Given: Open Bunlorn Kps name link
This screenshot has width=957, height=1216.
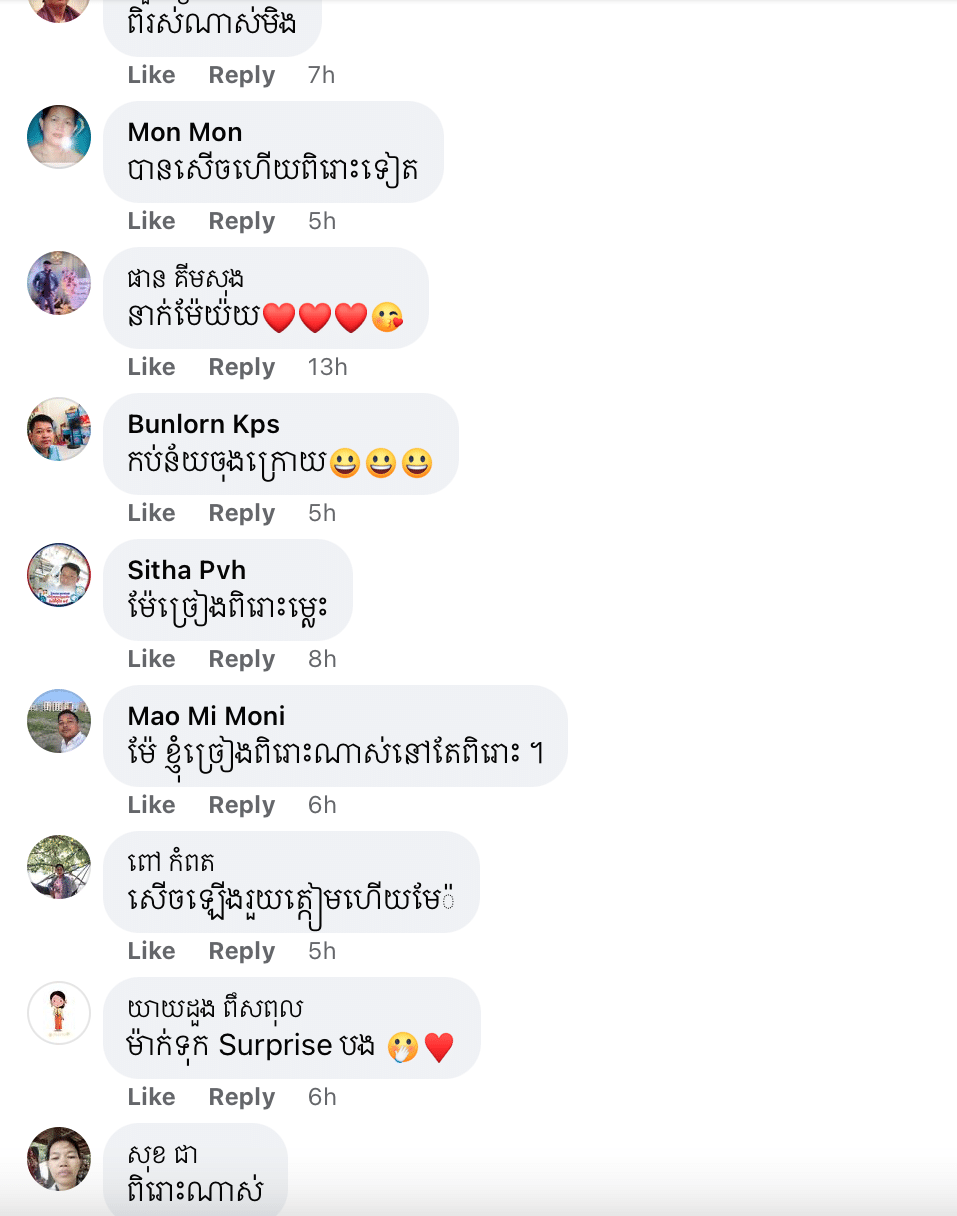Looking at the screenshot, I should (204, 424).
